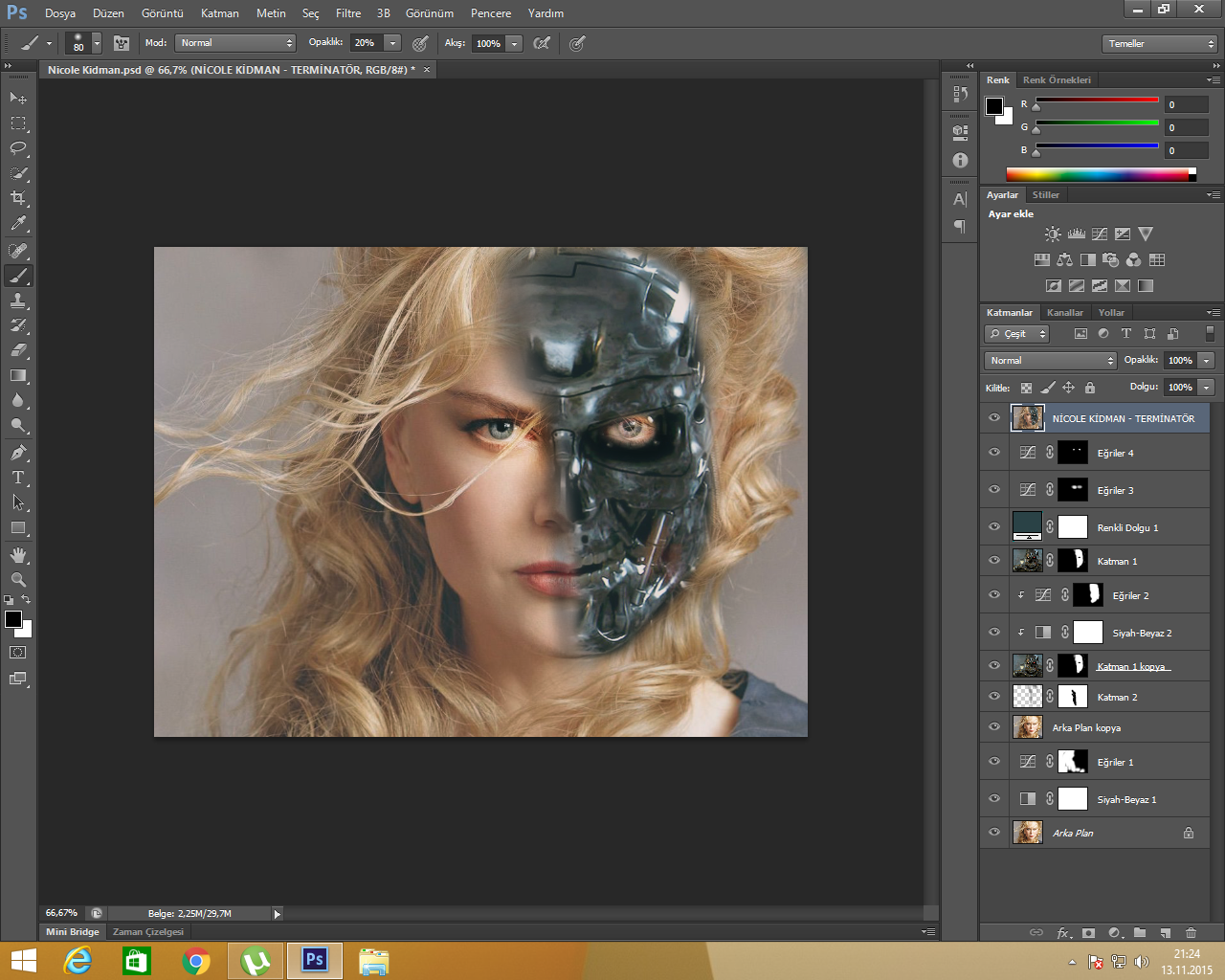Toggle lock all for layer
Screen dimensions: 1225x980
tap(1090, 388)
